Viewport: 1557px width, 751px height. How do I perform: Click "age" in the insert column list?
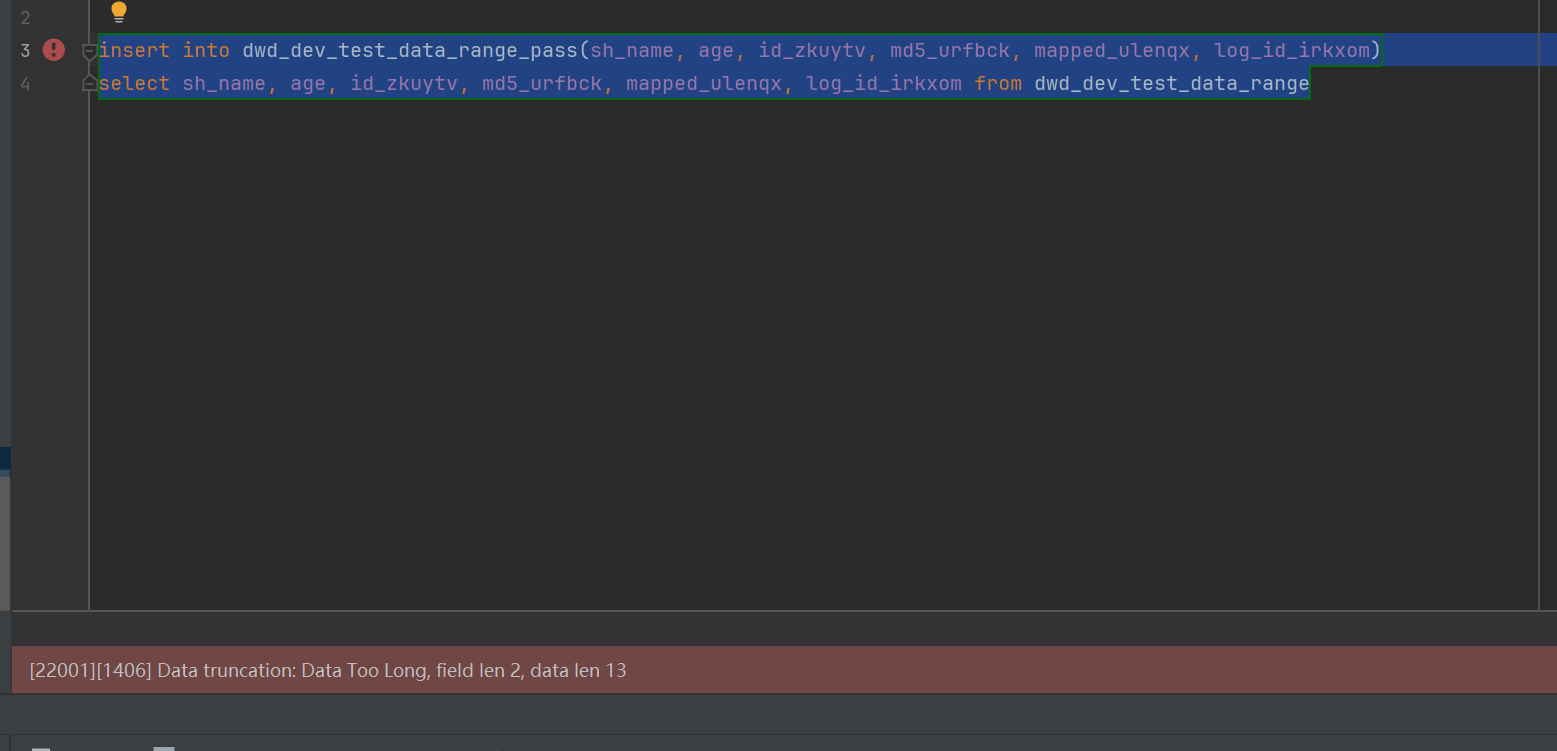[716, 50]
